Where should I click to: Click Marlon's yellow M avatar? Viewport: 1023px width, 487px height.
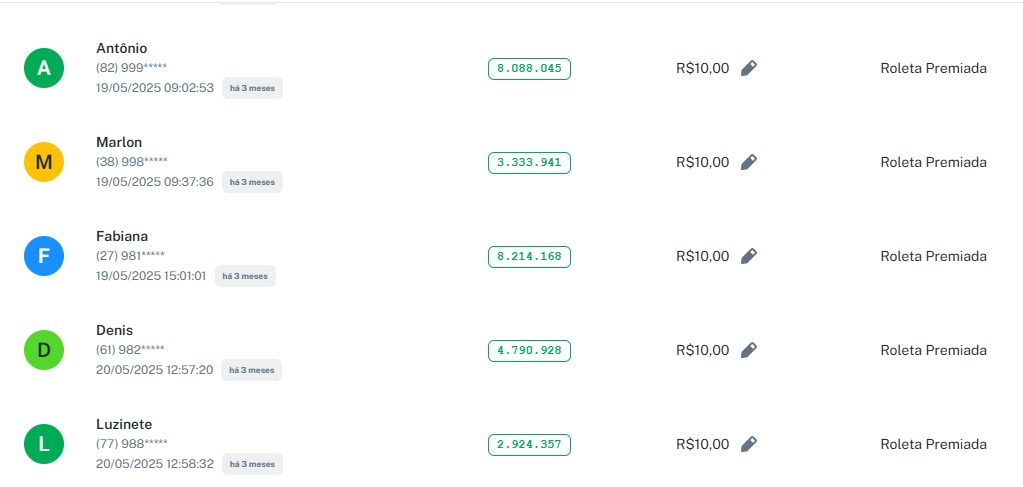click(44, 162)
